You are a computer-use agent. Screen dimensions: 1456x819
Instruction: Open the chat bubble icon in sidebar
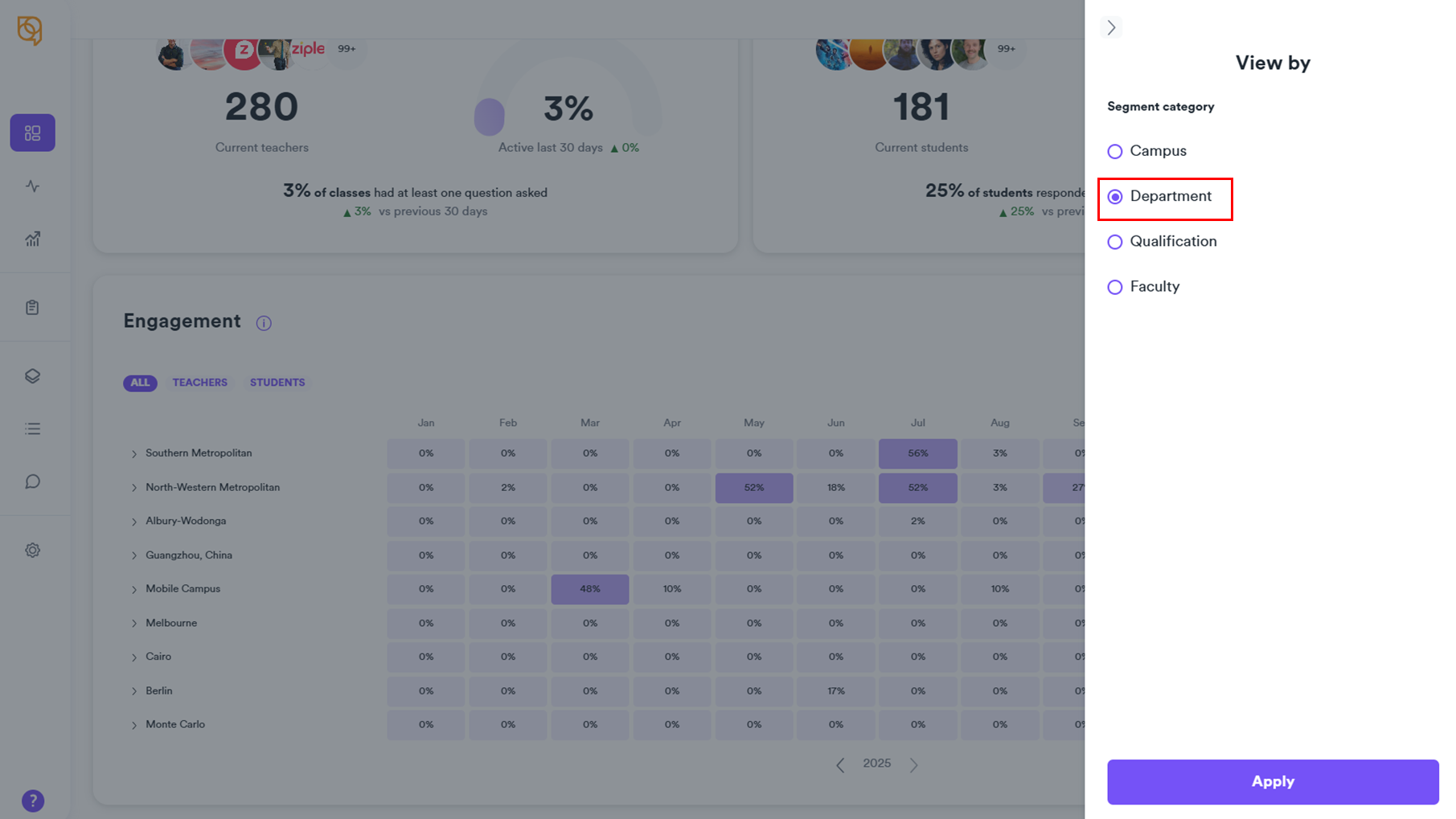32,481
